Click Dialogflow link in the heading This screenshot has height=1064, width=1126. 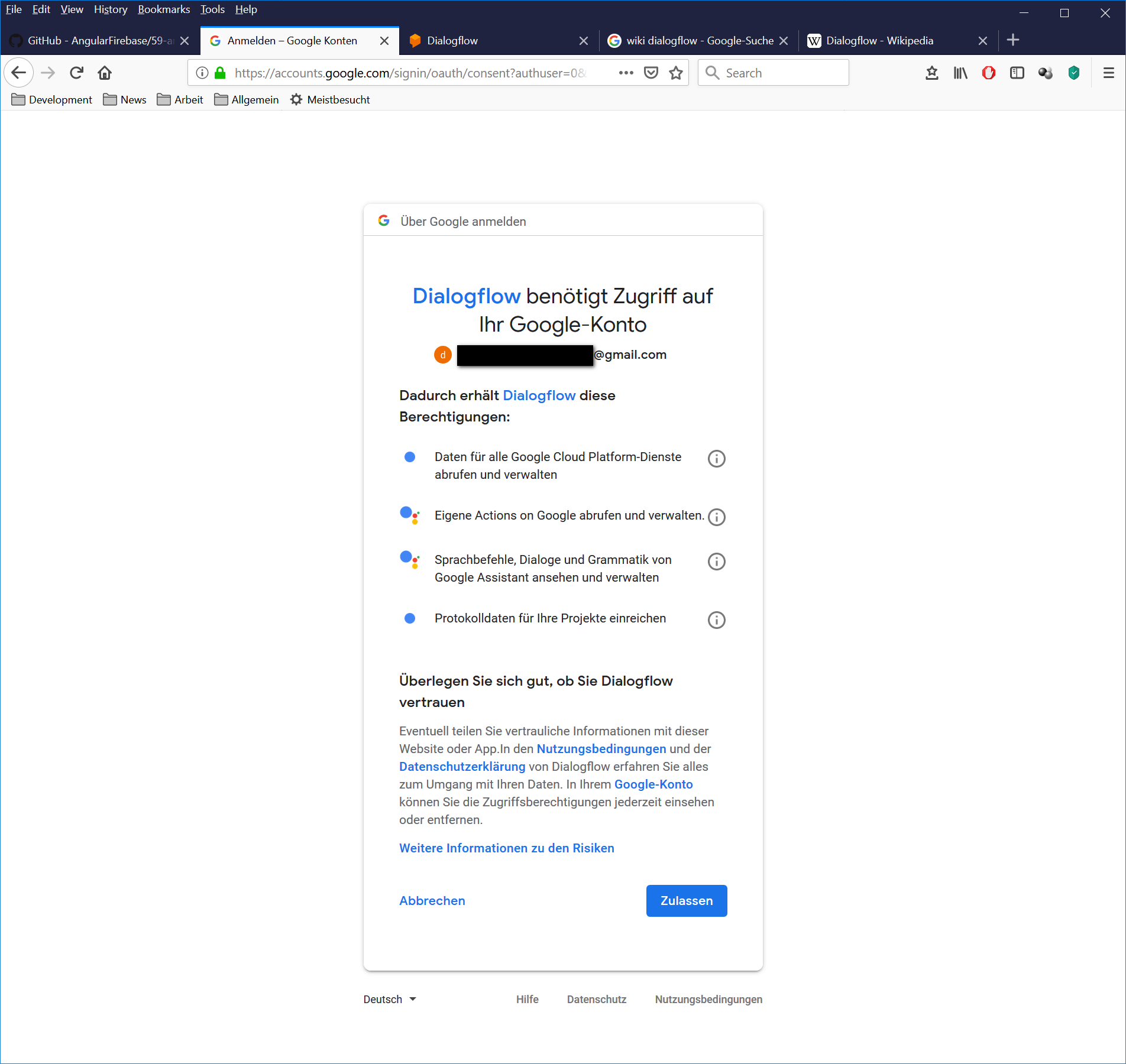point(467,296)
